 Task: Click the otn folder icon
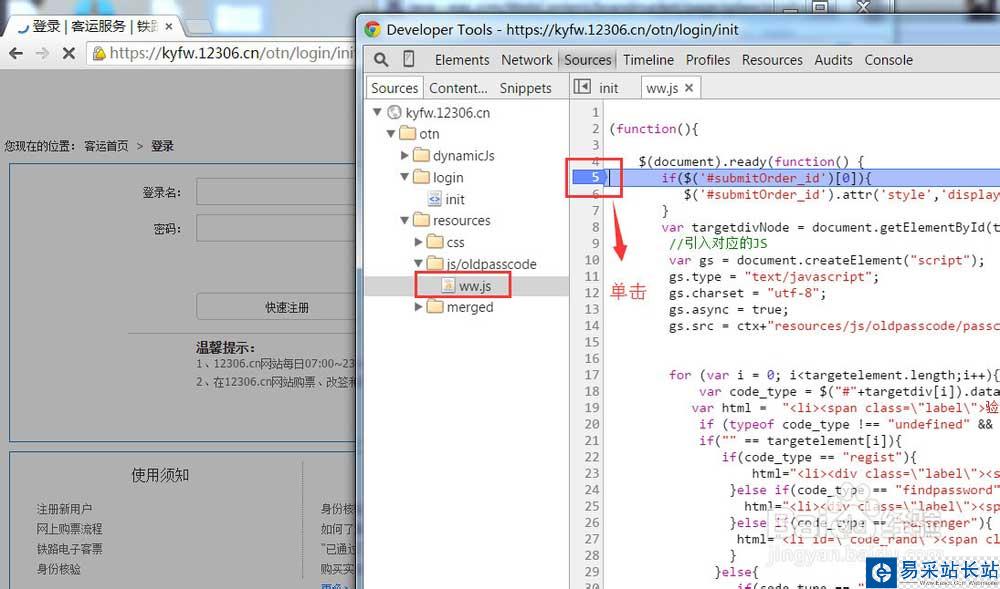(x=408, y=134)
